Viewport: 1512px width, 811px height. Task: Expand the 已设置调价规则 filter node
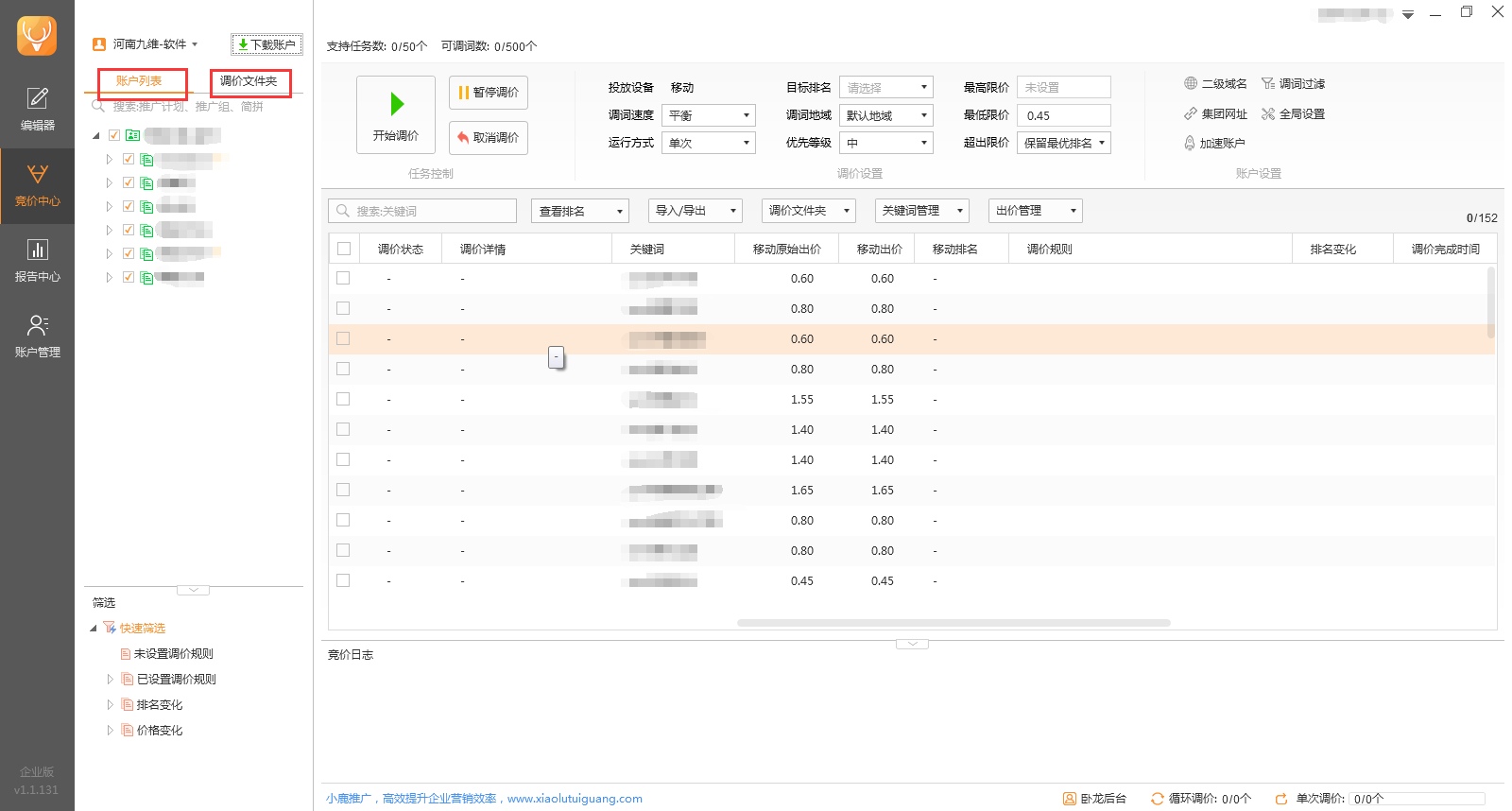(110, 679)
